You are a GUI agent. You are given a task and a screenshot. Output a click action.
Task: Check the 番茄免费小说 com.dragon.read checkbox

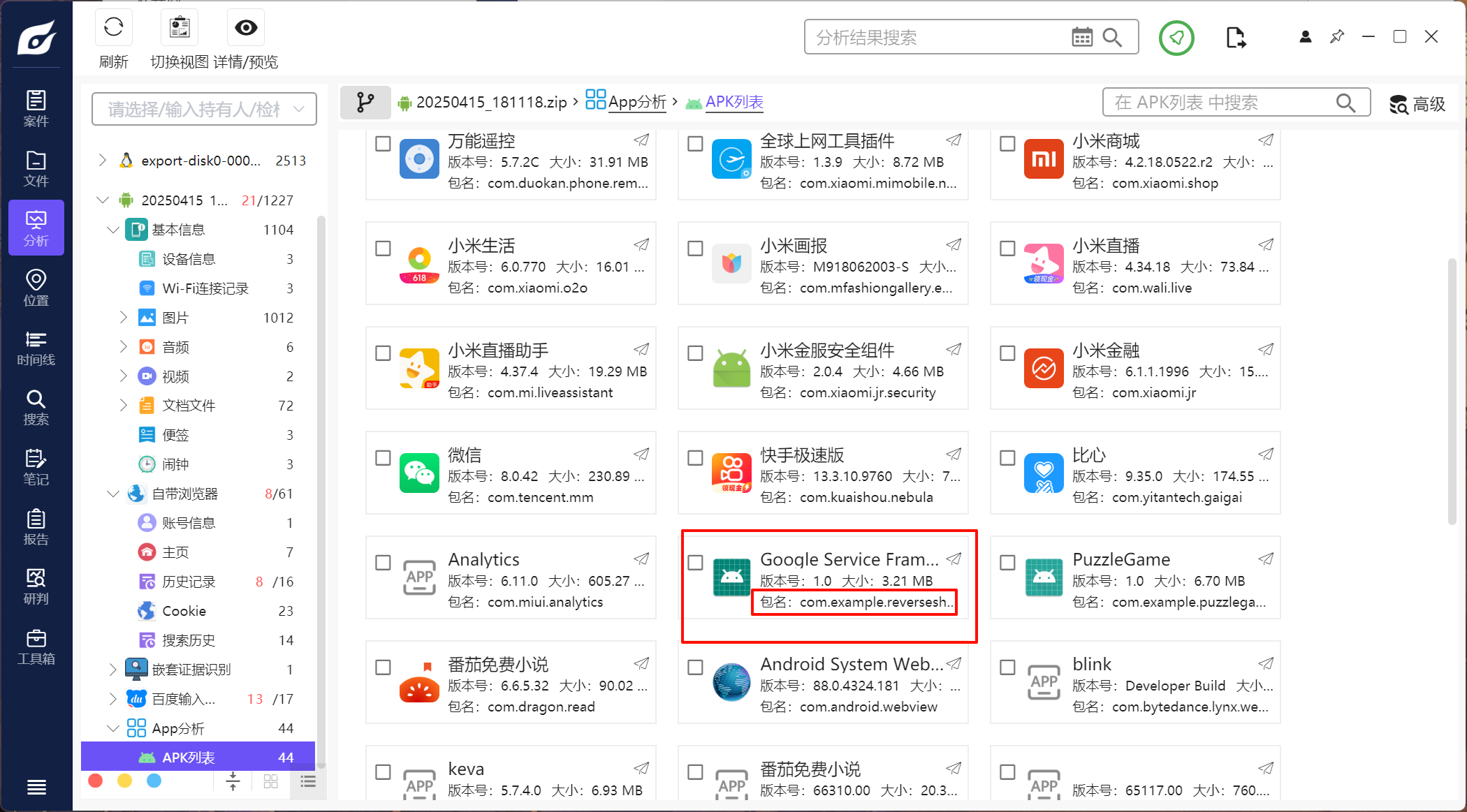tap(383, 667)
